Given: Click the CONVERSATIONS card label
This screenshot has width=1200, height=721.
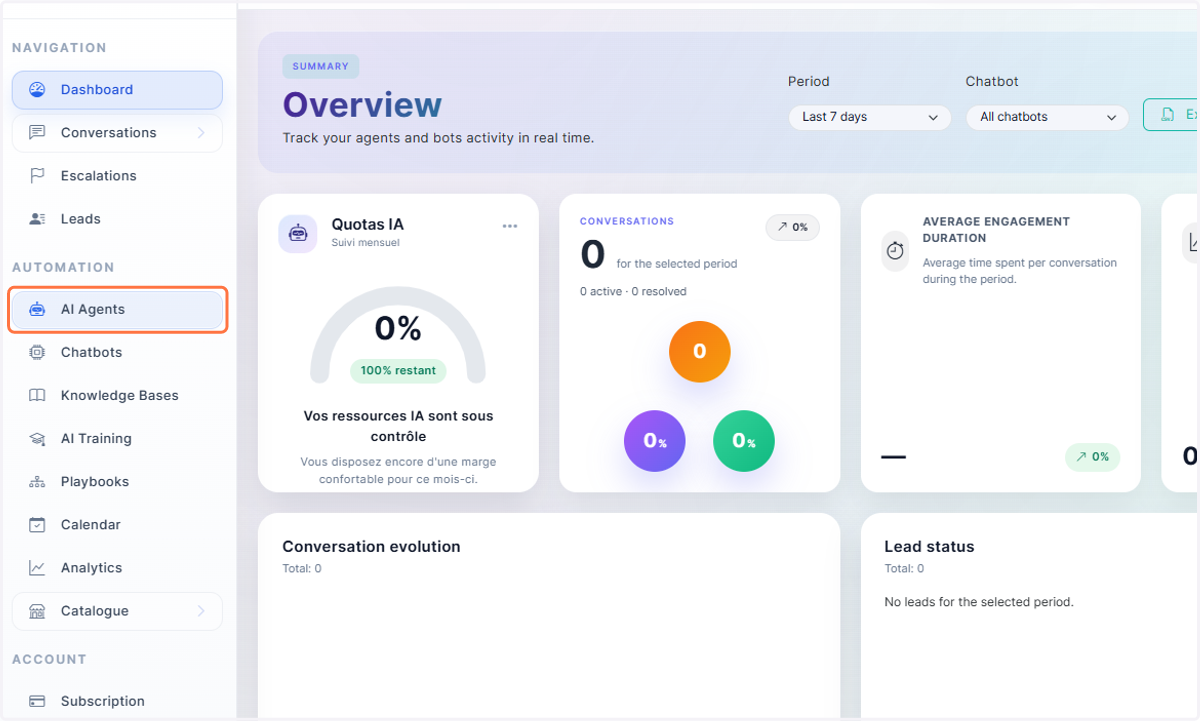Looking at the screenshot, I should [627, 221].
